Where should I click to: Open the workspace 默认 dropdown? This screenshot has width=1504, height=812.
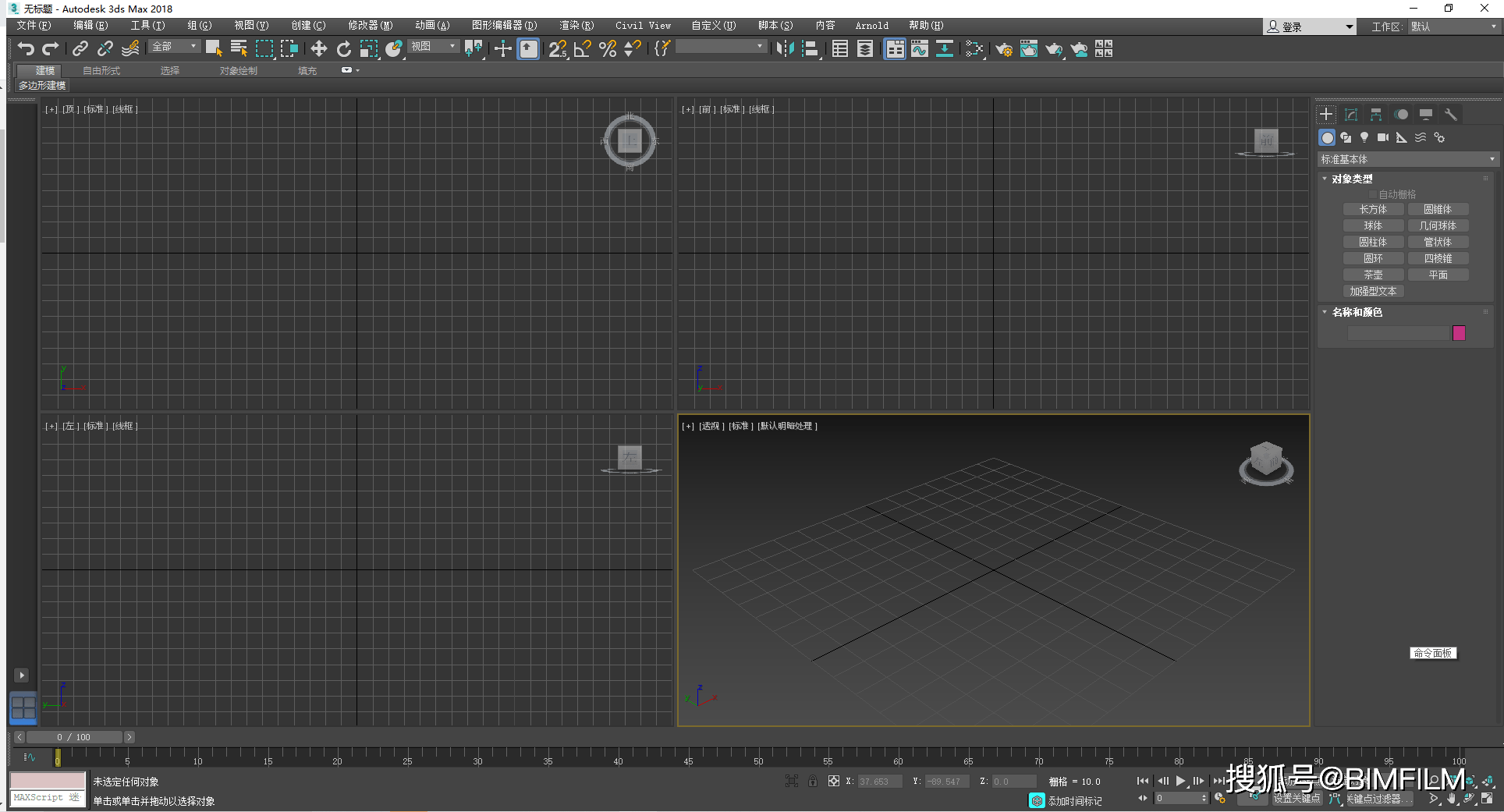[1454, 27]
